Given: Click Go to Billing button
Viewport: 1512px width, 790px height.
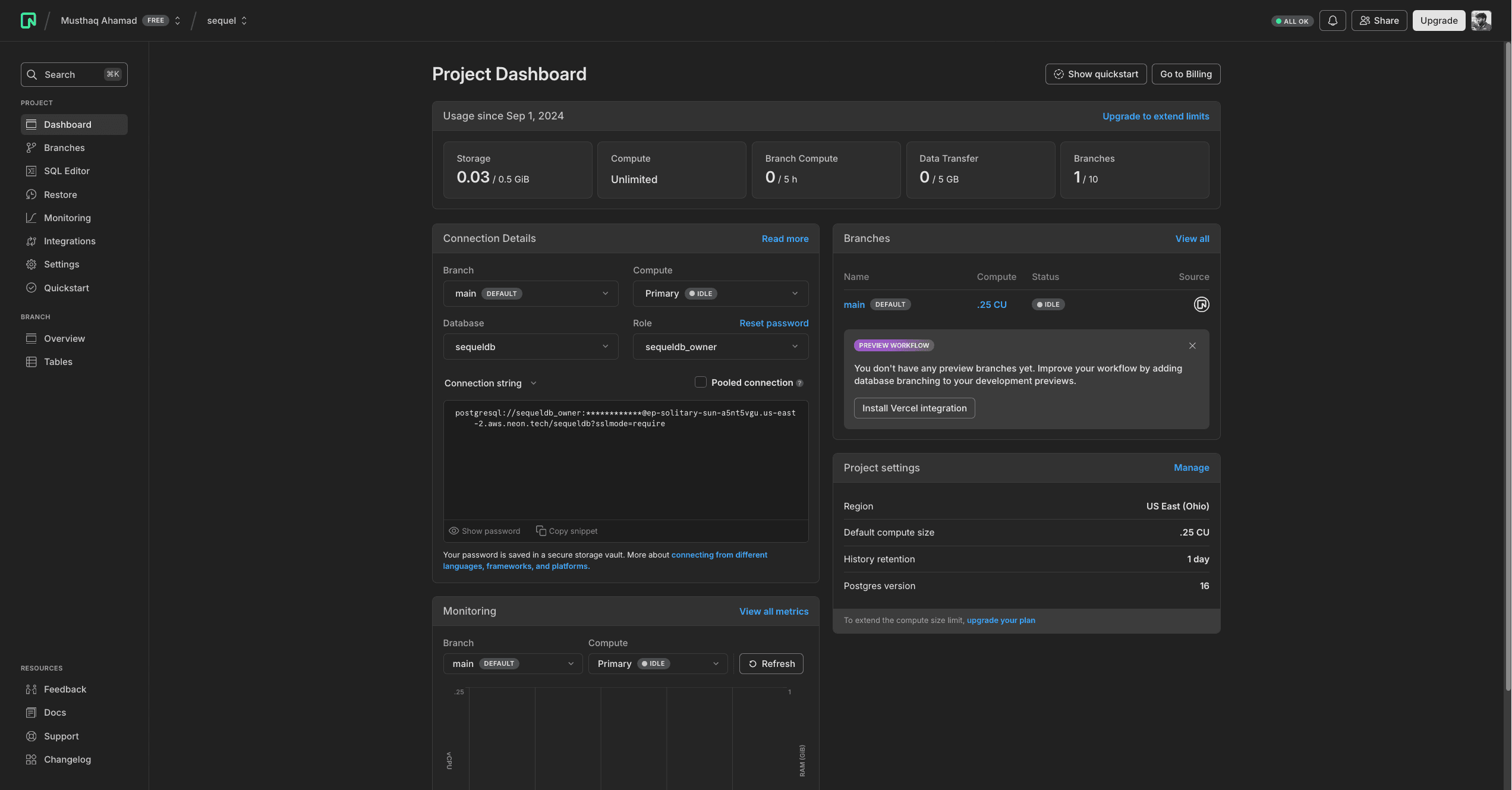Looking at the screenshot, I should [x=1186, y=74].
